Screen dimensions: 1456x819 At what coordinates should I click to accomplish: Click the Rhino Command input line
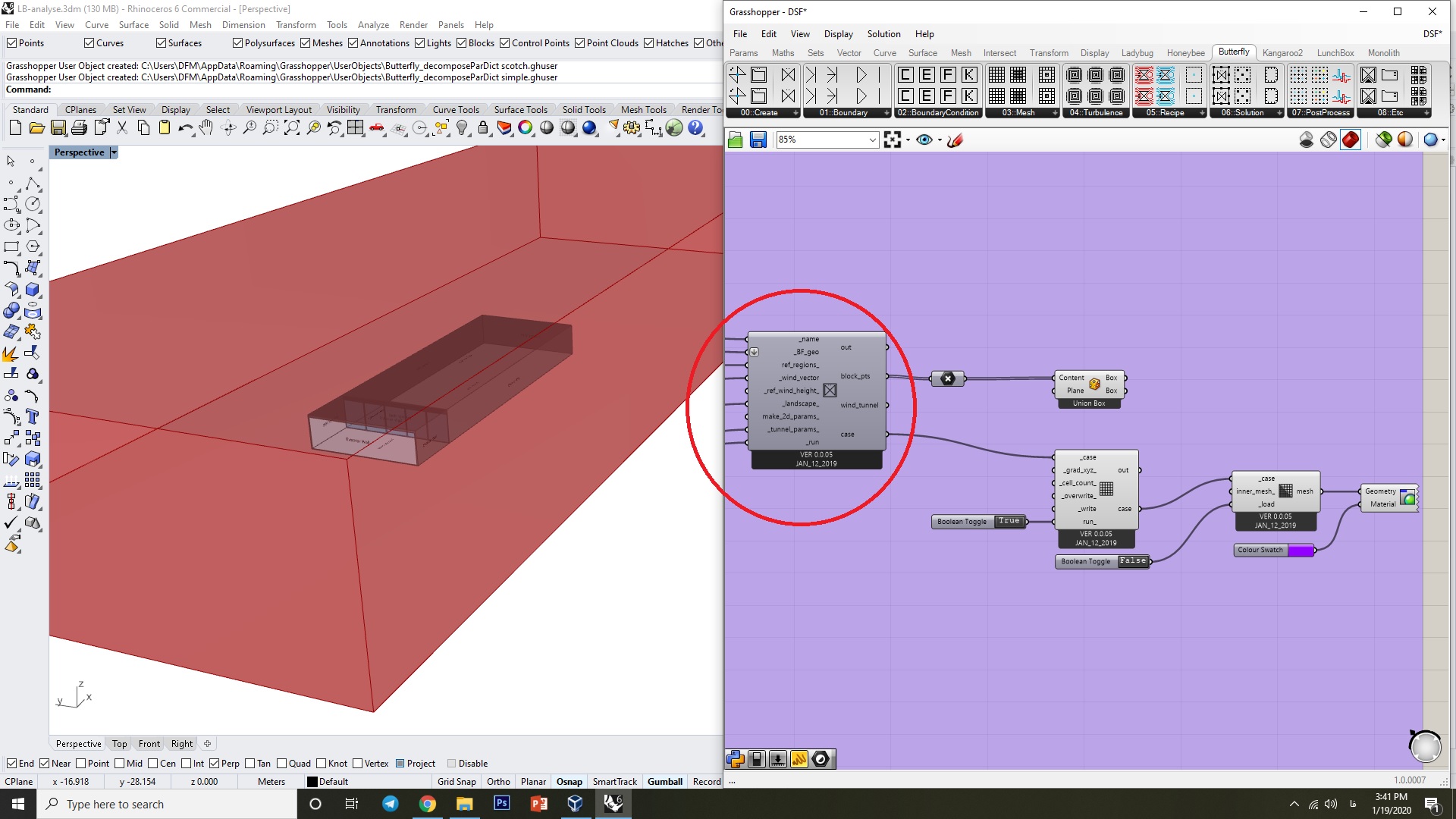pyautogui.click(x=364, y=89)
